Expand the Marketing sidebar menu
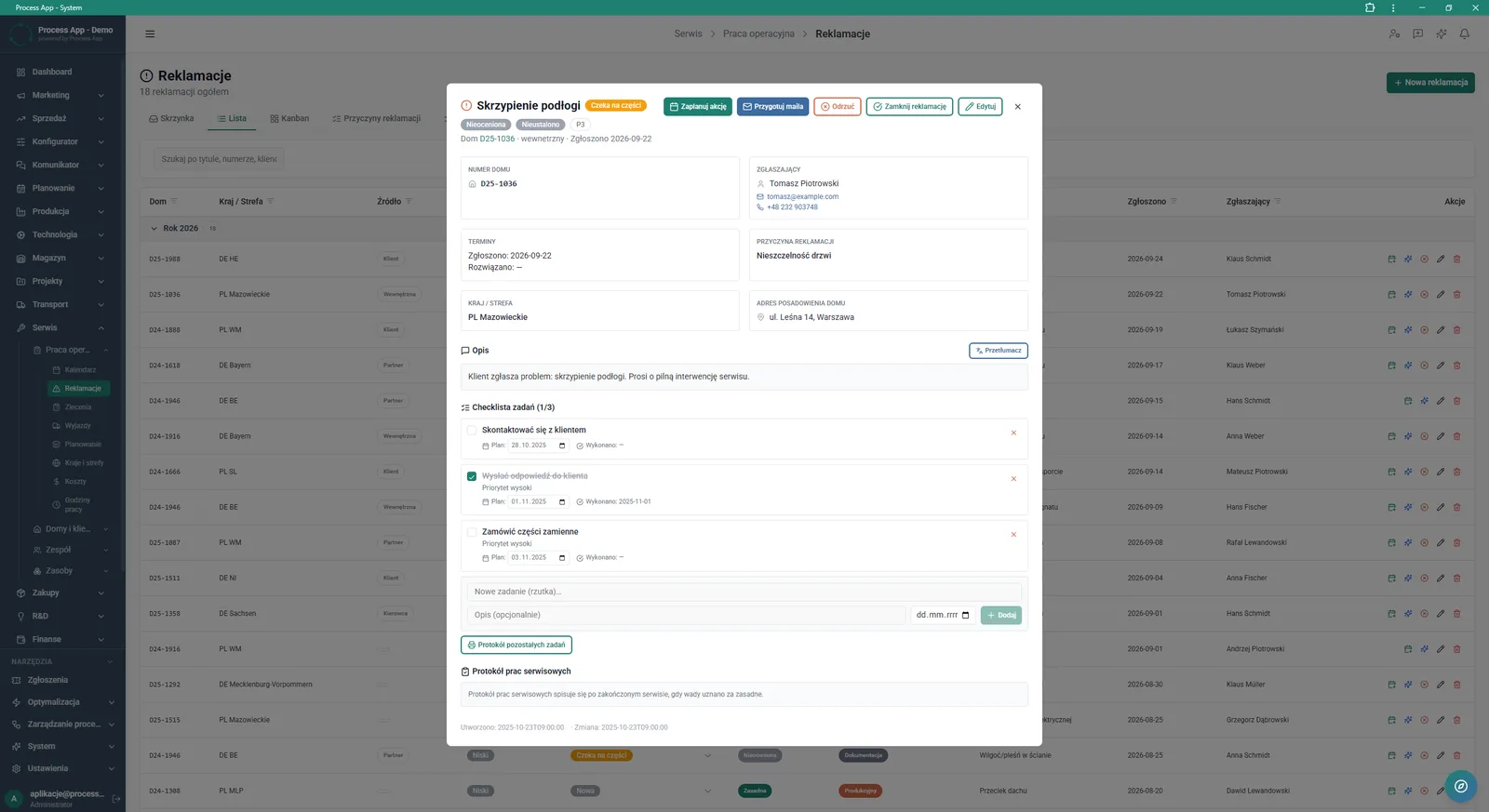Screen dimensions: 1489x812 (62, 95)
